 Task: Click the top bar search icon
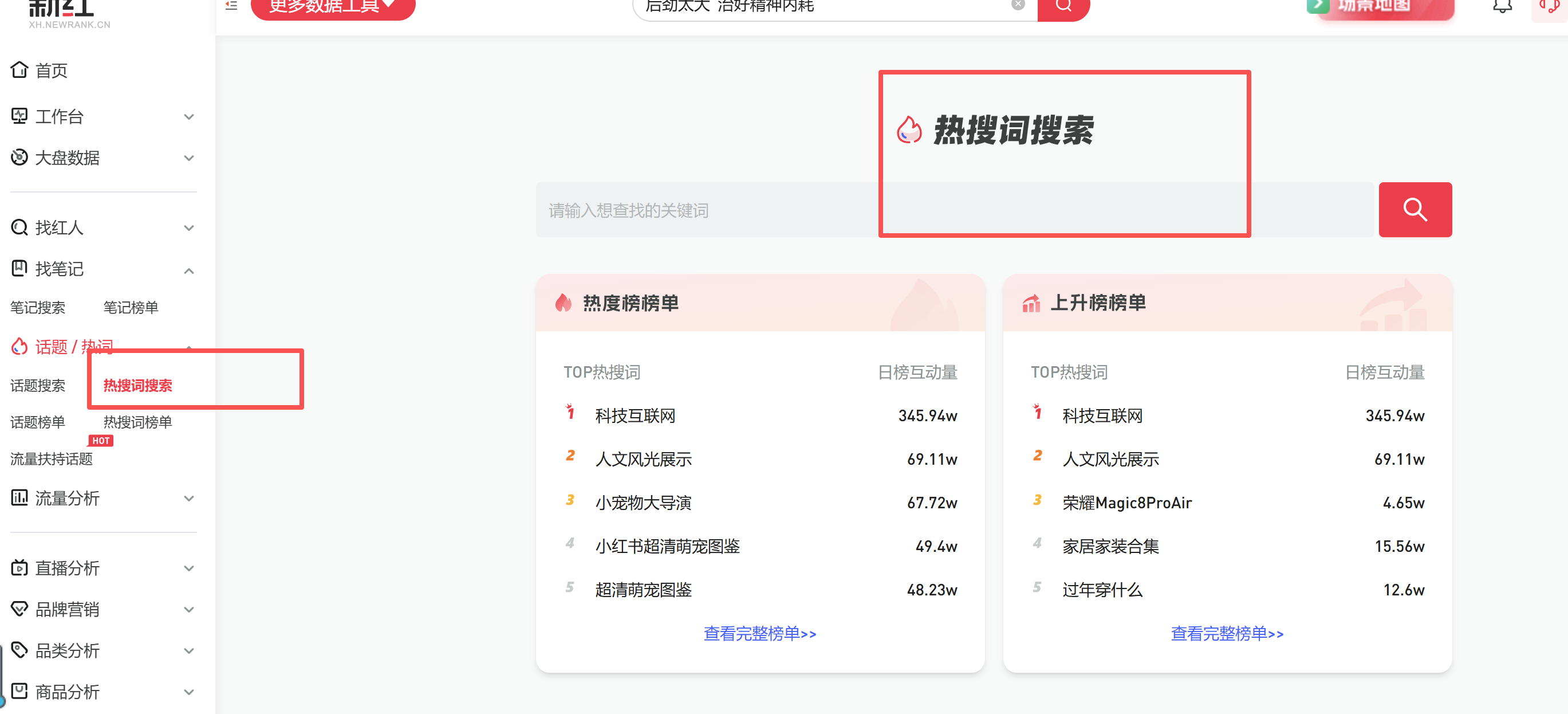point(1063,6)
